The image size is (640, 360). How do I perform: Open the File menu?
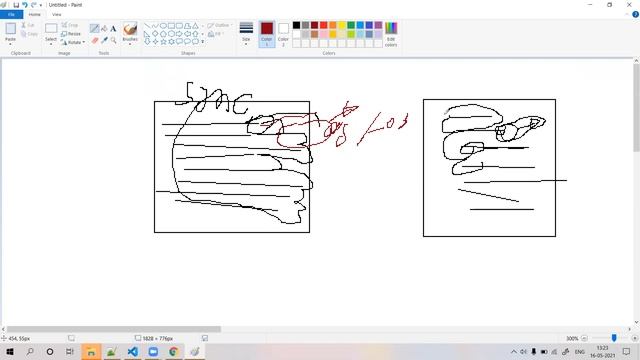[11, 14]
